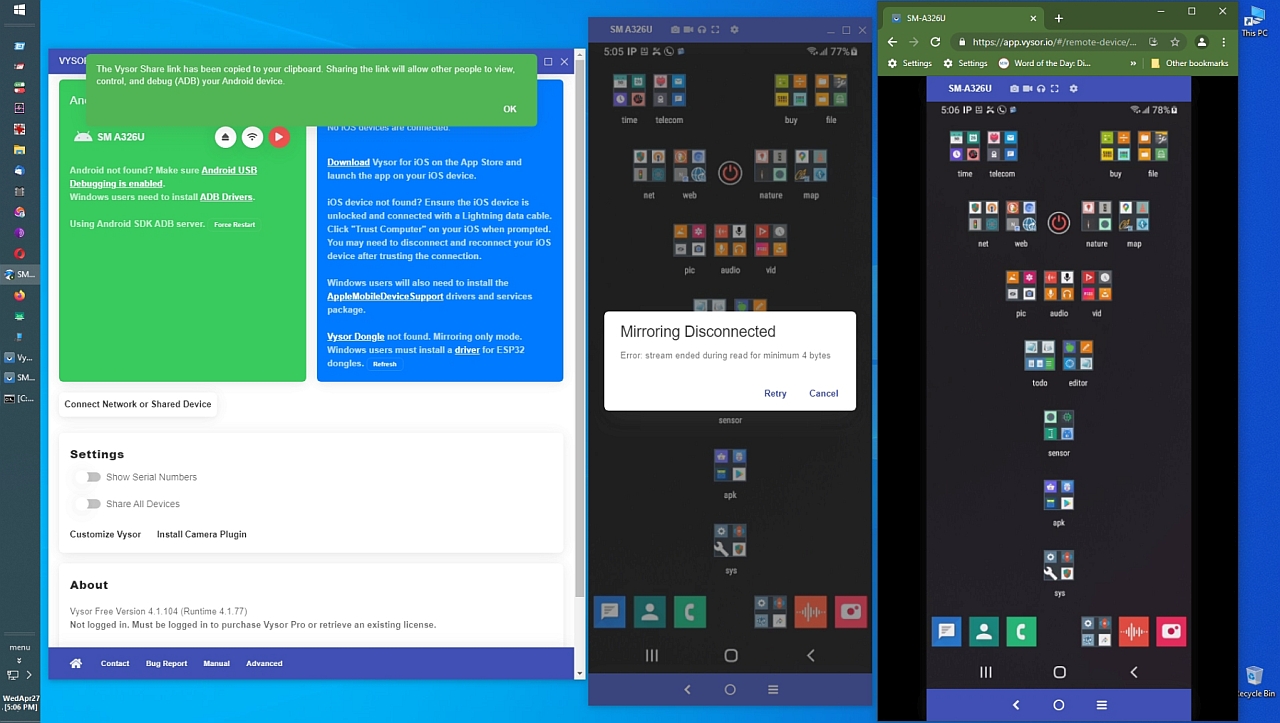
Task: Click the wireless icon for SM-A326U device
Action: pos(252,137)
